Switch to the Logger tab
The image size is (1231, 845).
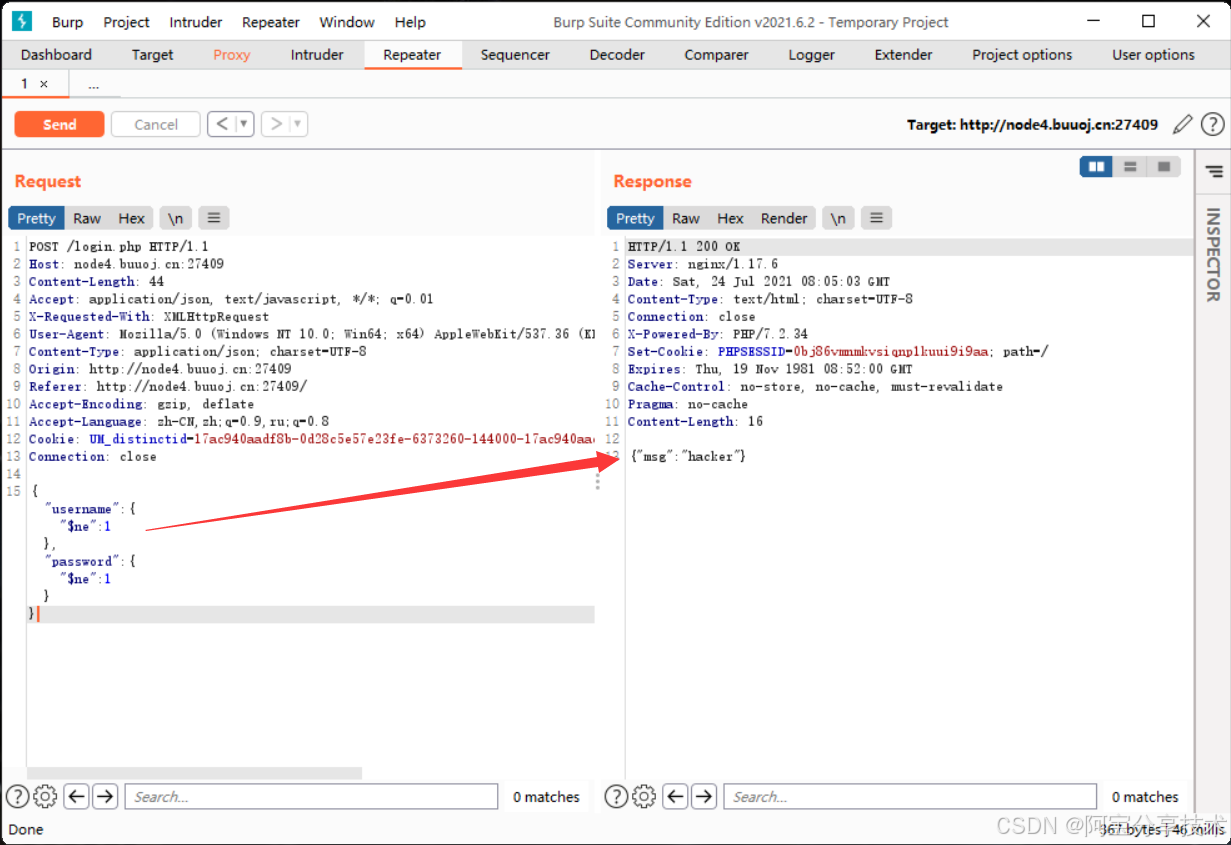(811, 55)
